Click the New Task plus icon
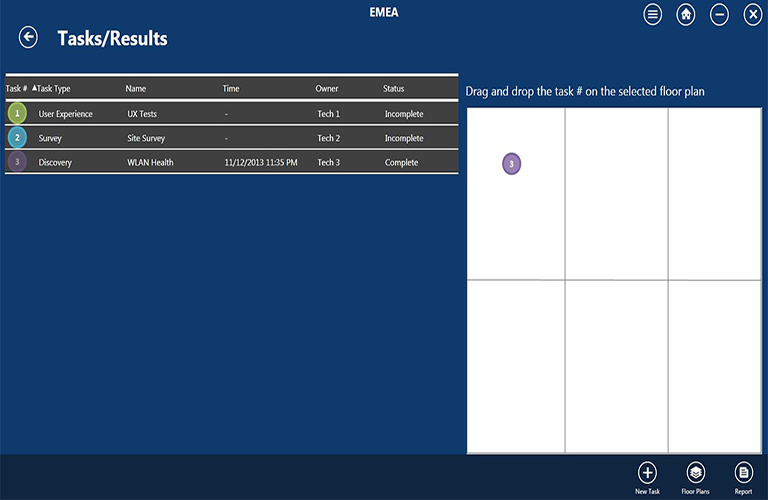 pos(647,472)
